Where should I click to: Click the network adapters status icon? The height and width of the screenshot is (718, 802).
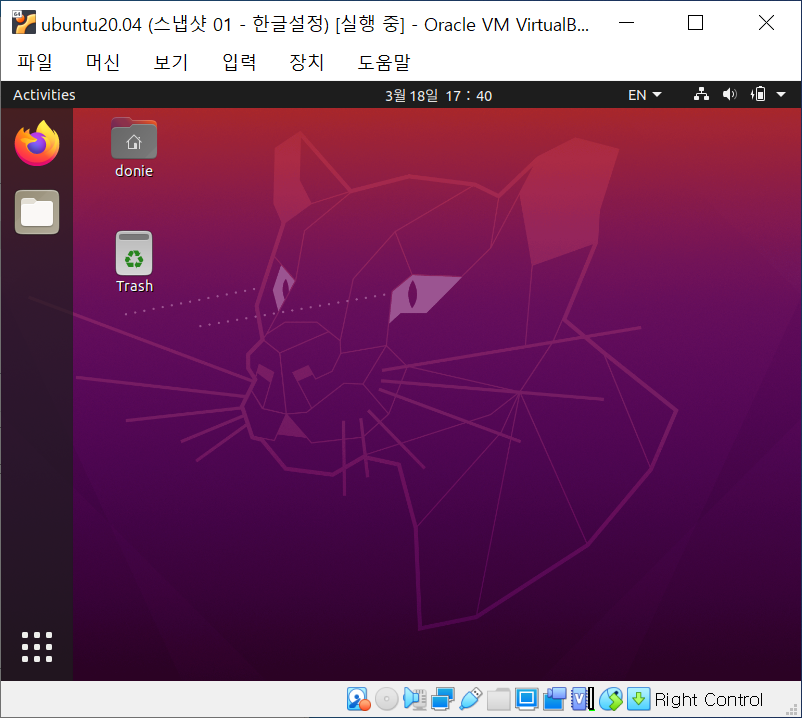click(x=443, y=699)
